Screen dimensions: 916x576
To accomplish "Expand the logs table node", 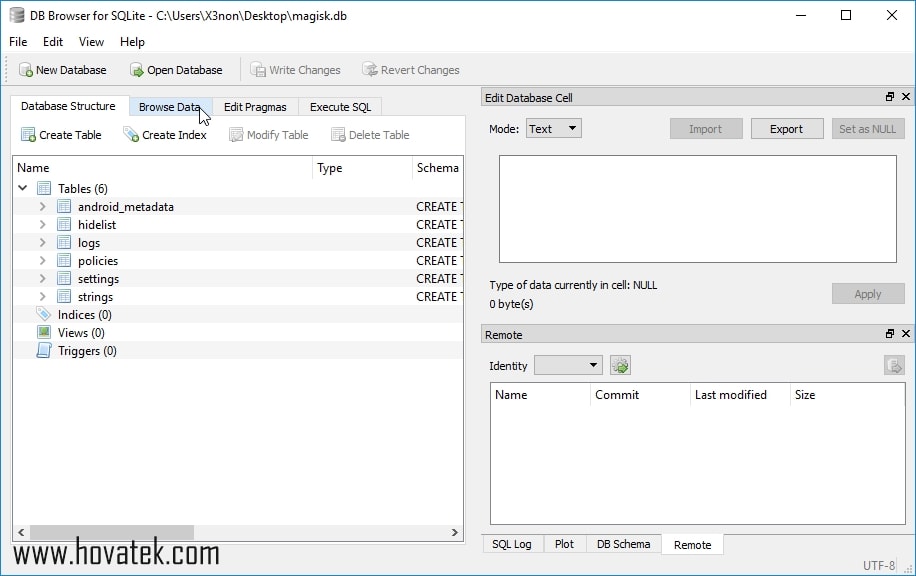I will 42,242.
